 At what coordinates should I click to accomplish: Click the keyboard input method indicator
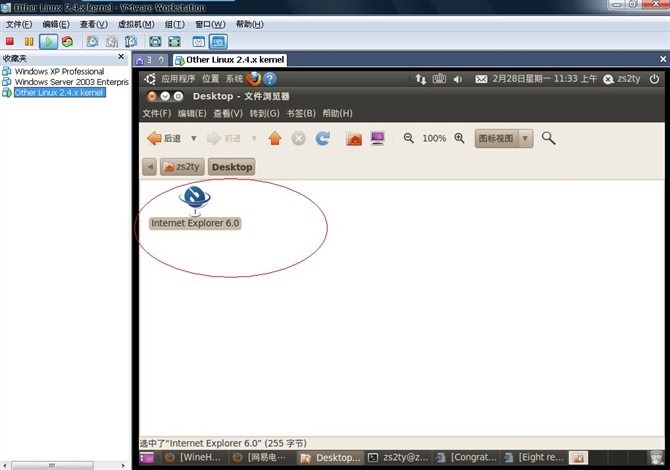click(439, 79)
